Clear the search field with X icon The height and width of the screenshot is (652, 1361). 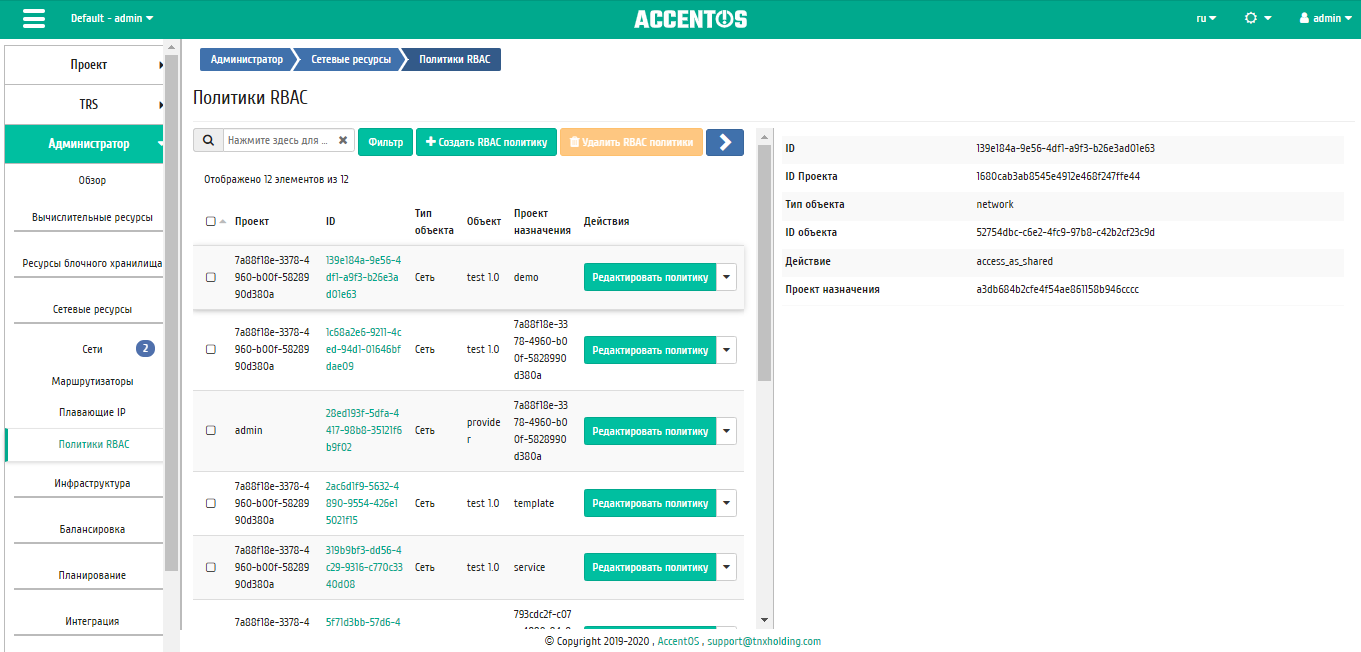pyautogui.click(x=343, y=141)
